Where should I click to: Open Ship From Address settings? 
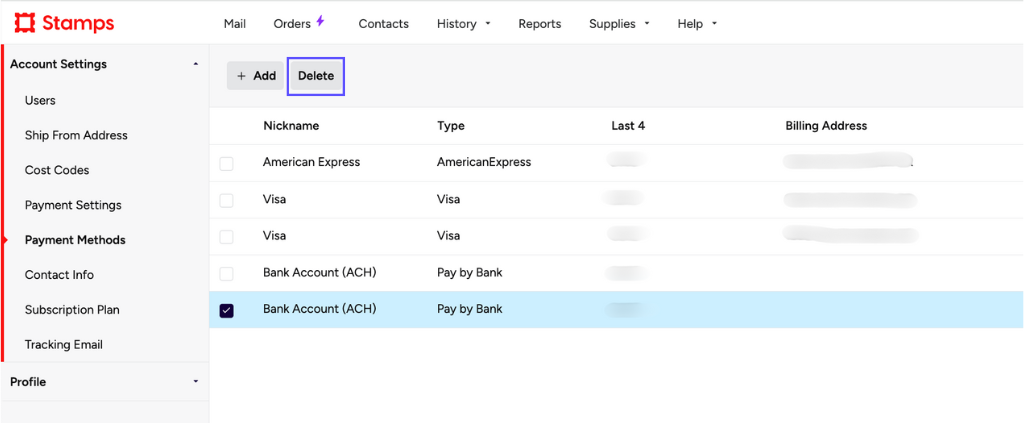click(x=76, y=135)
